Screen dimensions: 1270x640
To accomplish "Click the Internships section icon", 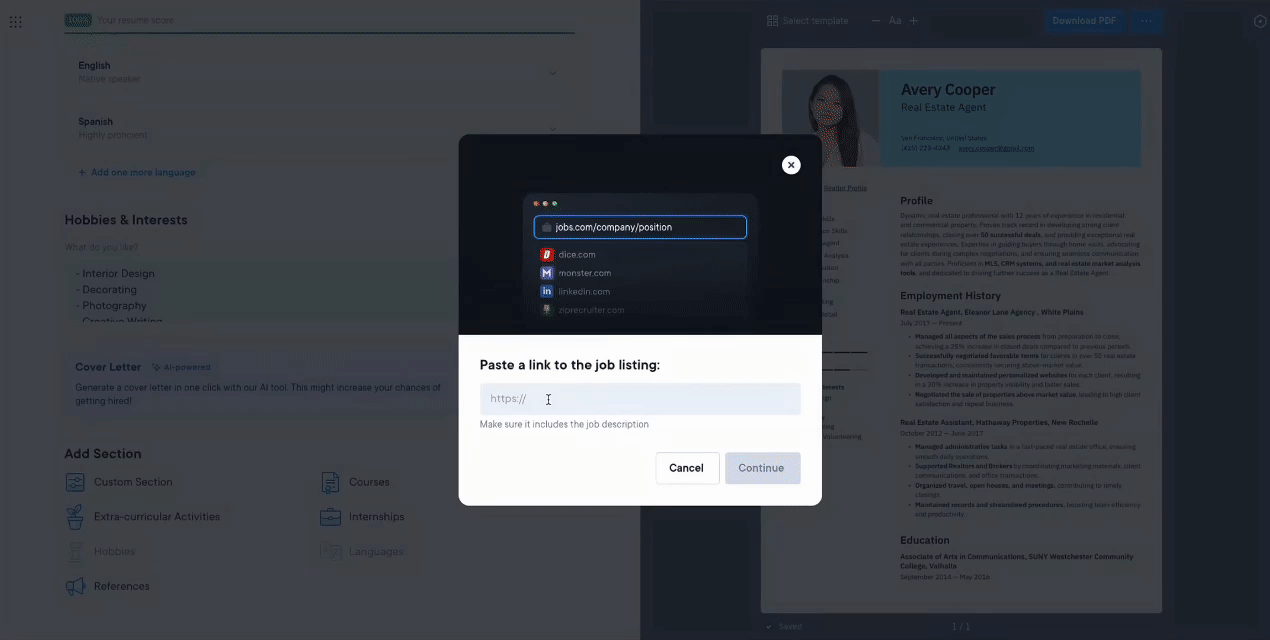I will click(x=331, y=516).
